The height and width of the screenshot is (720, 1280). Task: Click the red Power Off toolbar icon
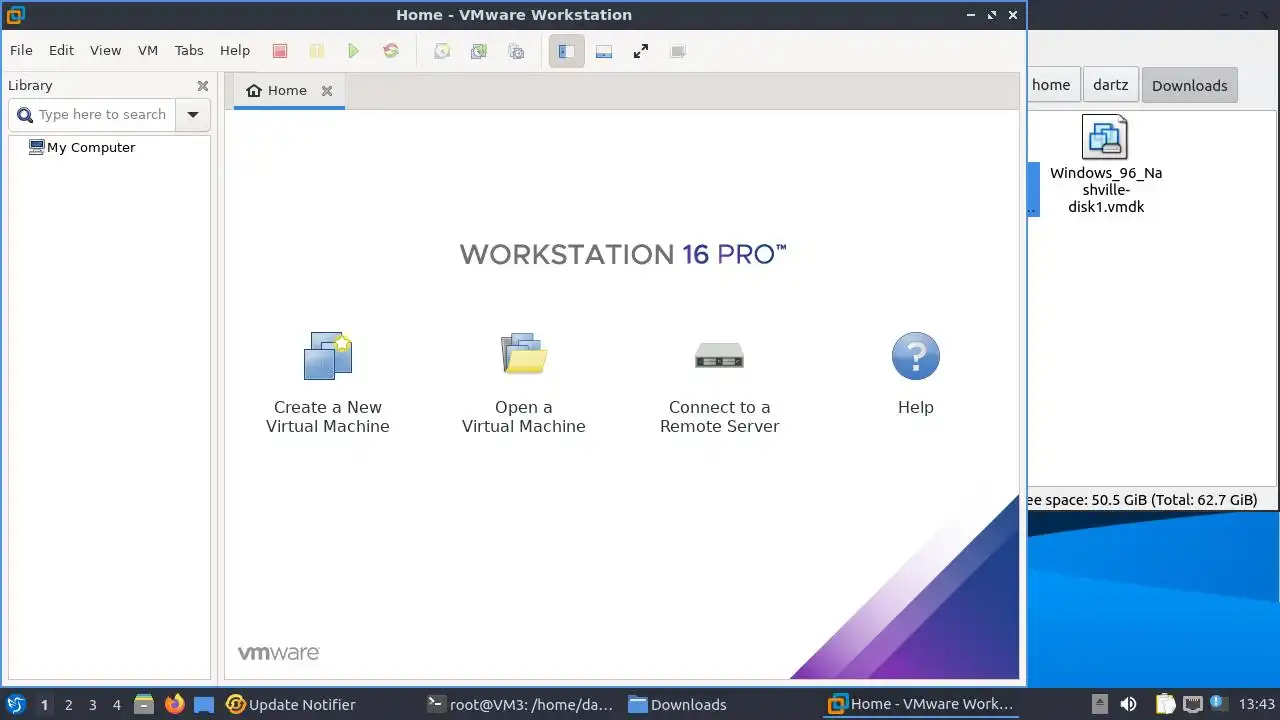coord(280,51)
